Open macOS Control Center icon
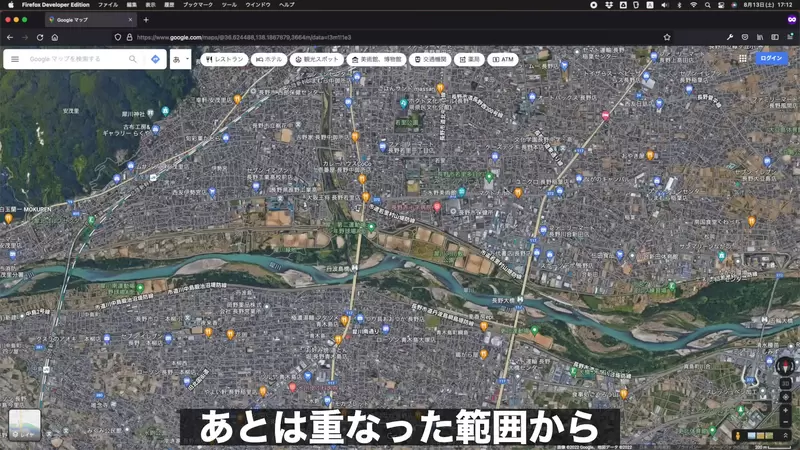The image size is (800, 450). [721, 5]
